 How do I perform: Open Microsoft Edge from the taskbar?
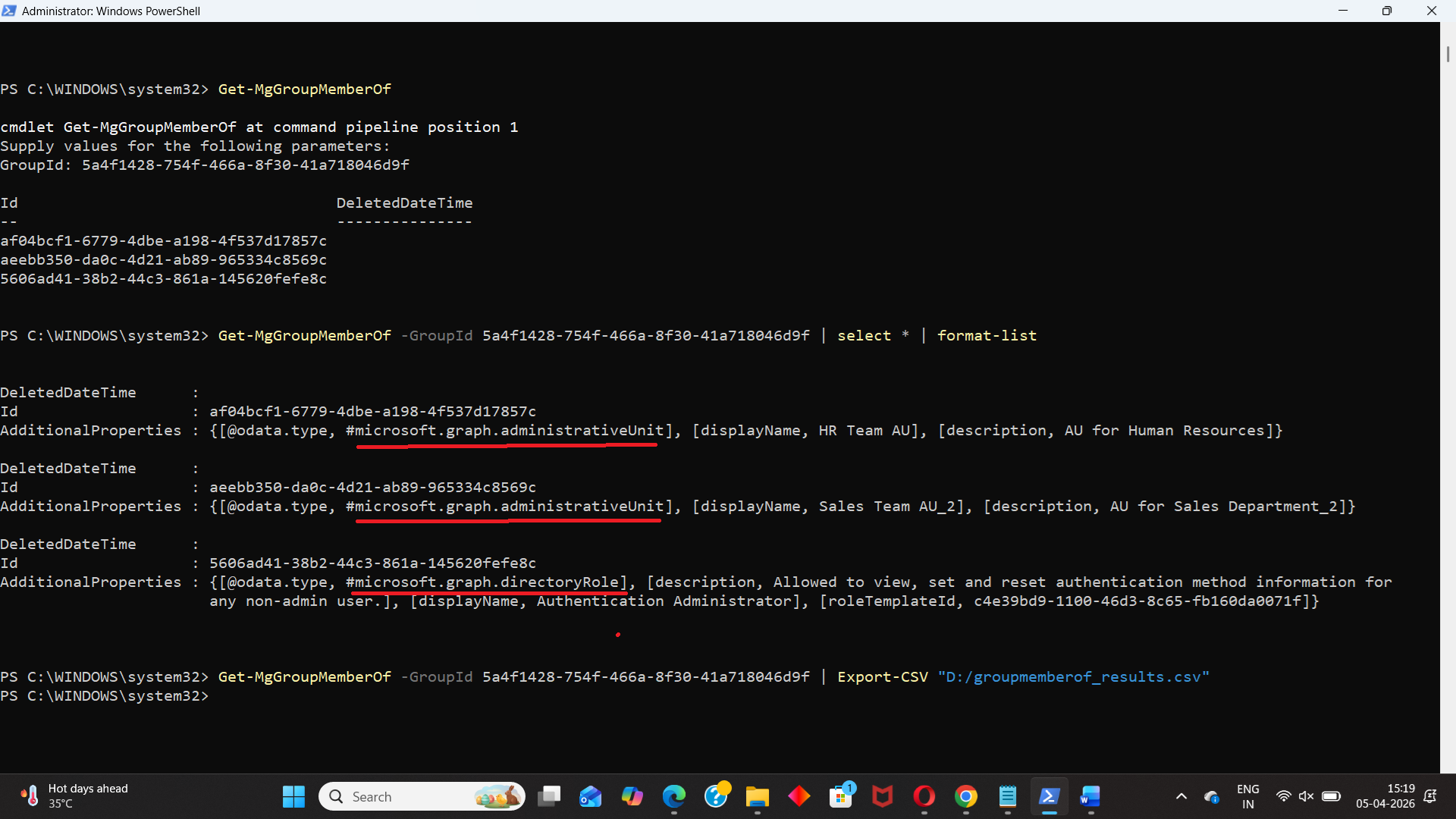673,796
